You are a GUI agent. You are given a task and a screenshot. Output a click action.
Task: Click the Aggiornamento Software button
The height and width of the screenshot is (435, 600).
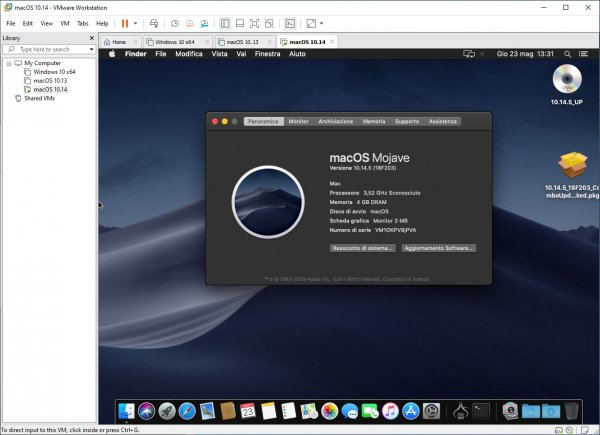pos(439,248)
